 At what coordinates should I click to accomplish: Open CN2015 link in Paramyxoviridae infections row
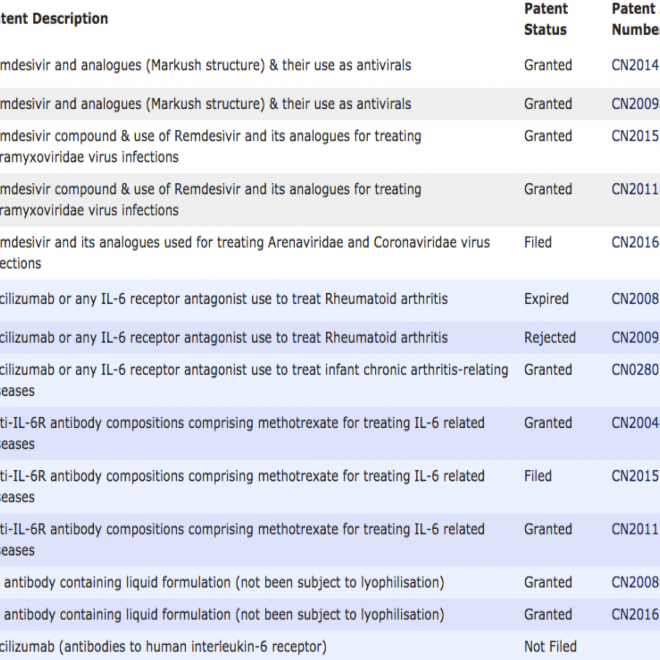click(x=636, y=136)
